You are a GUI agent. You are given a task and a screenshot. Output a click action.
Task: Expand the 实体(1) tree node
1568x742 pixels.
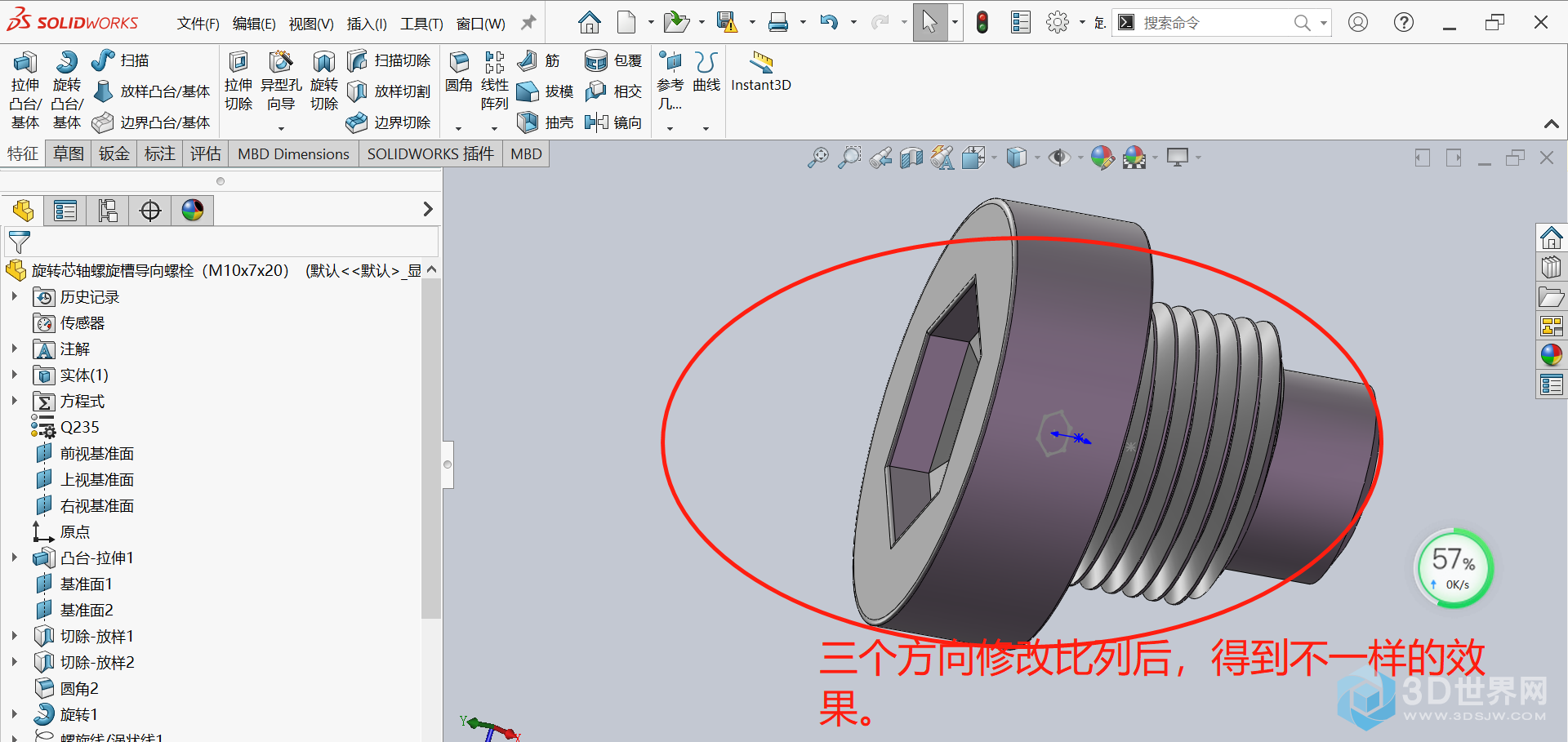pyautogui.click(x=14, y=375)
